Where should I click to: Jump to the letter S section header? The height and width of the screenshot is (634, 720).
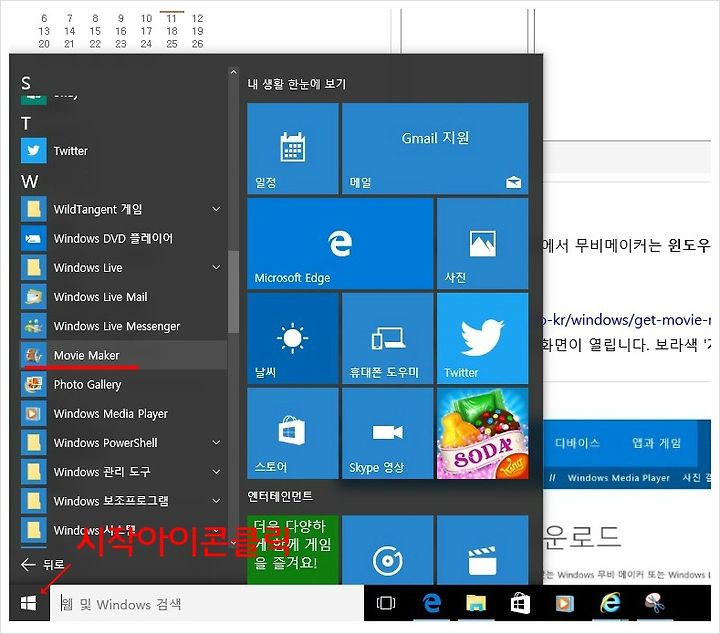[x=26, y=84]
